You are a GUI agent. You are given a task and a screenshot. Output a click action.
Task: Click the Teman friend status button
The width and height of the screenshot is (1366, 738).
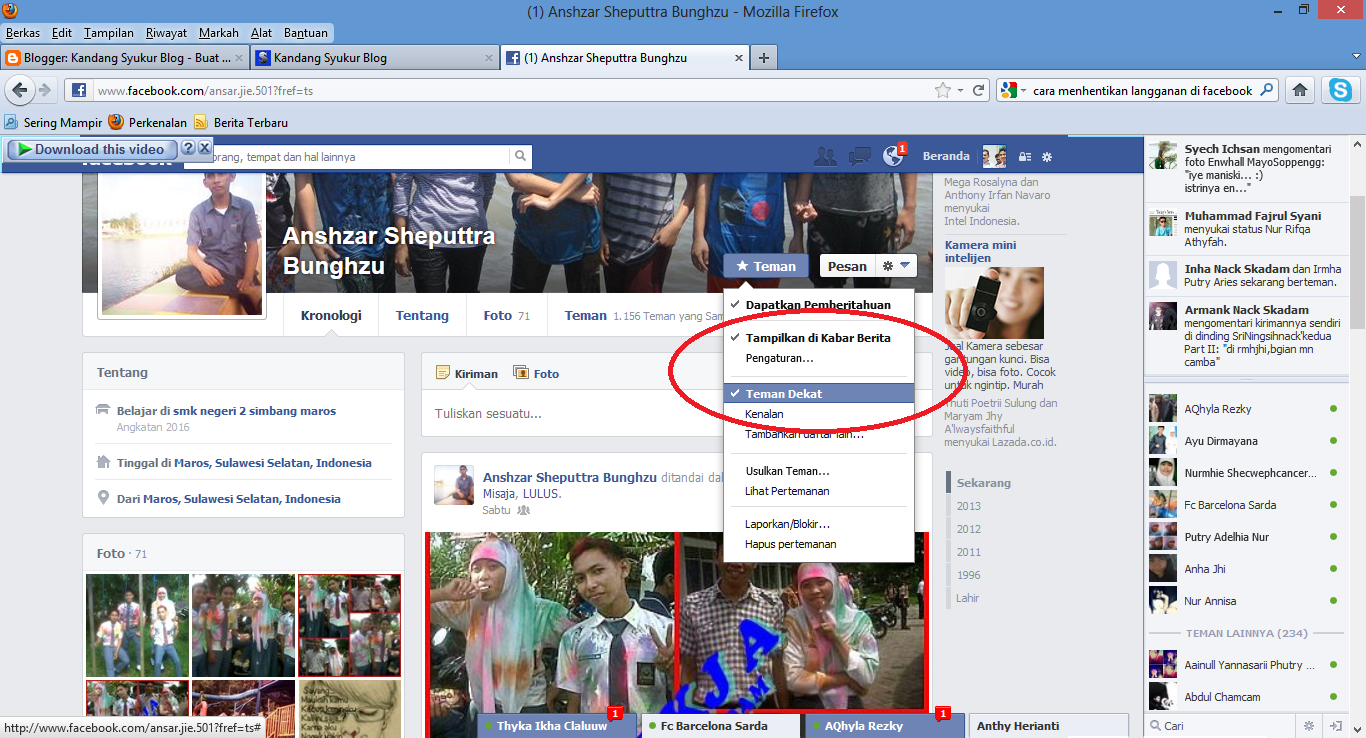pos(766,266)
